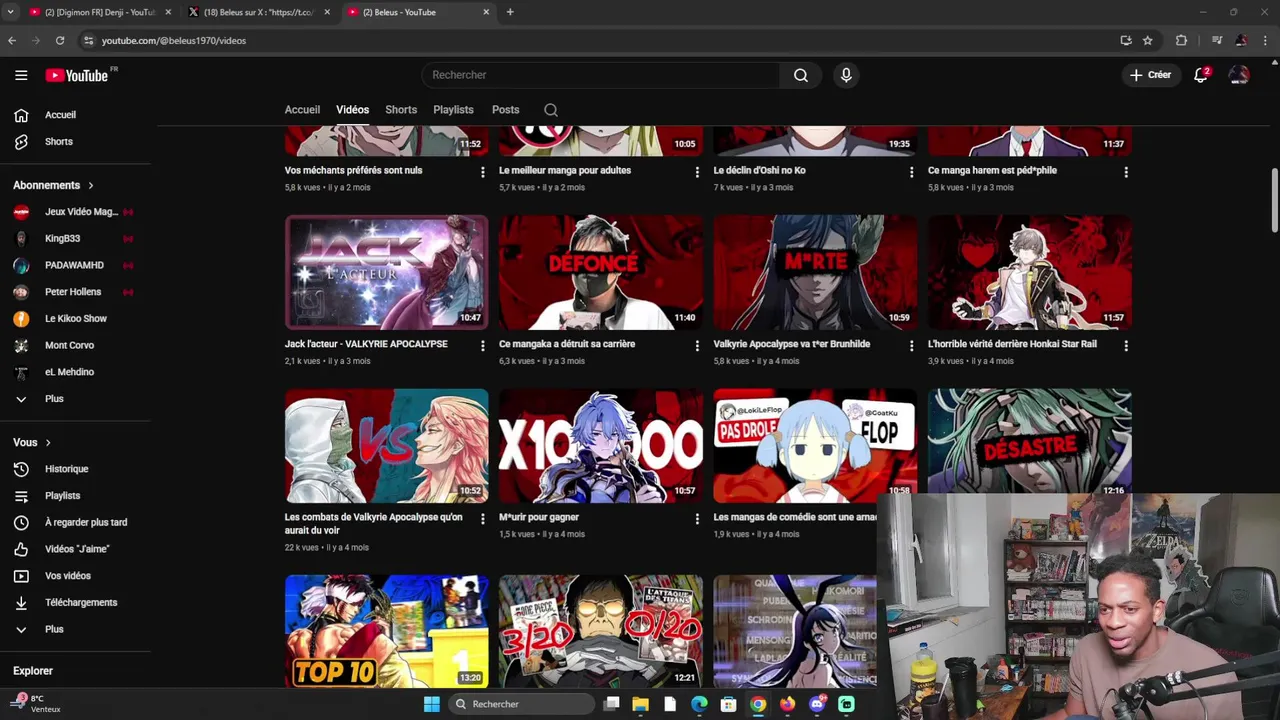
Task: Switch to the Digimon FR Denji browser tab
Action: [98, 12]
